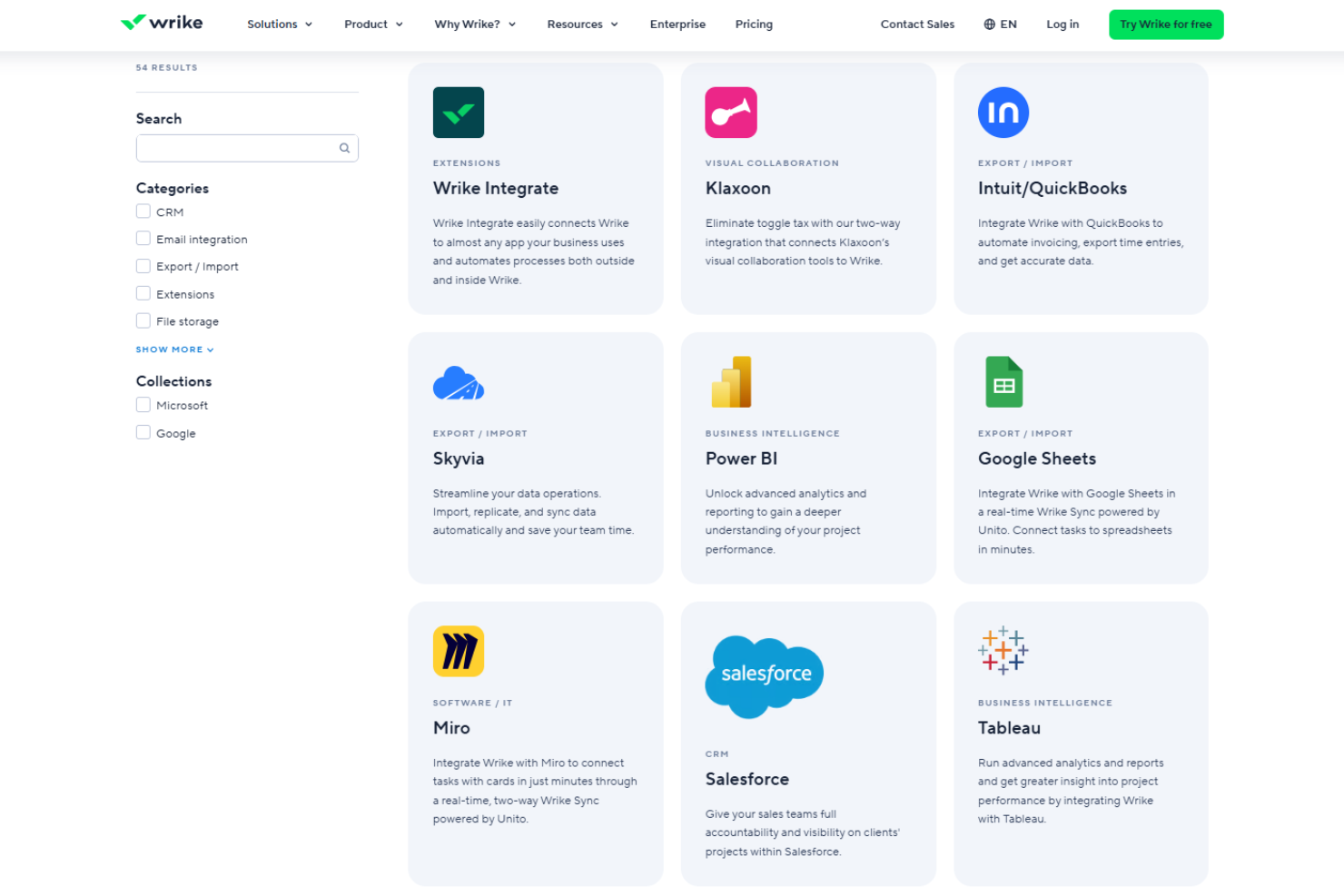Click the Try Wrike for free button

1166,25
